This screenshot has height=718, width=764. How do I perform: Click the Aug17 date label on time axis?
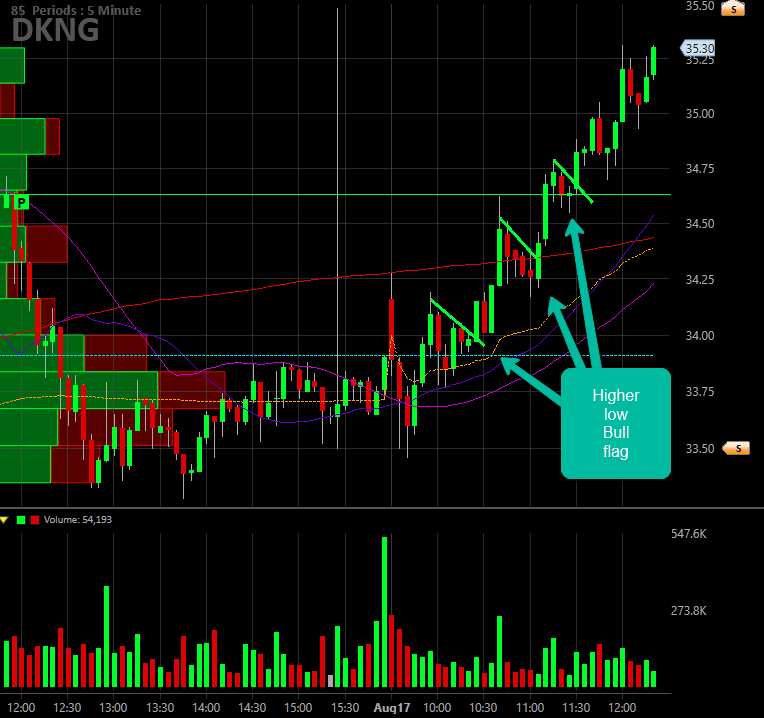392,708
